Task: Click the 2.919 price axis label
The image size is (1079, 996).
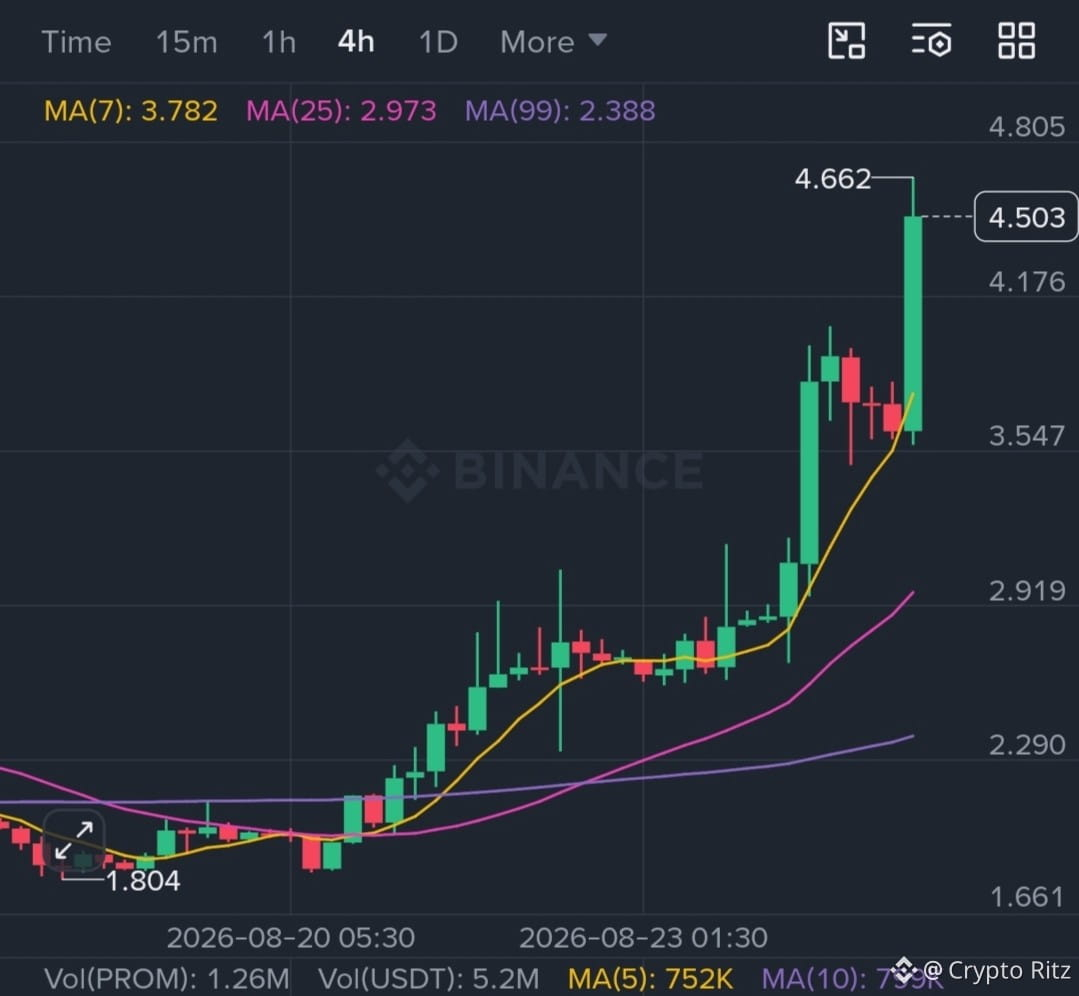Action: tap(1027, 591)
